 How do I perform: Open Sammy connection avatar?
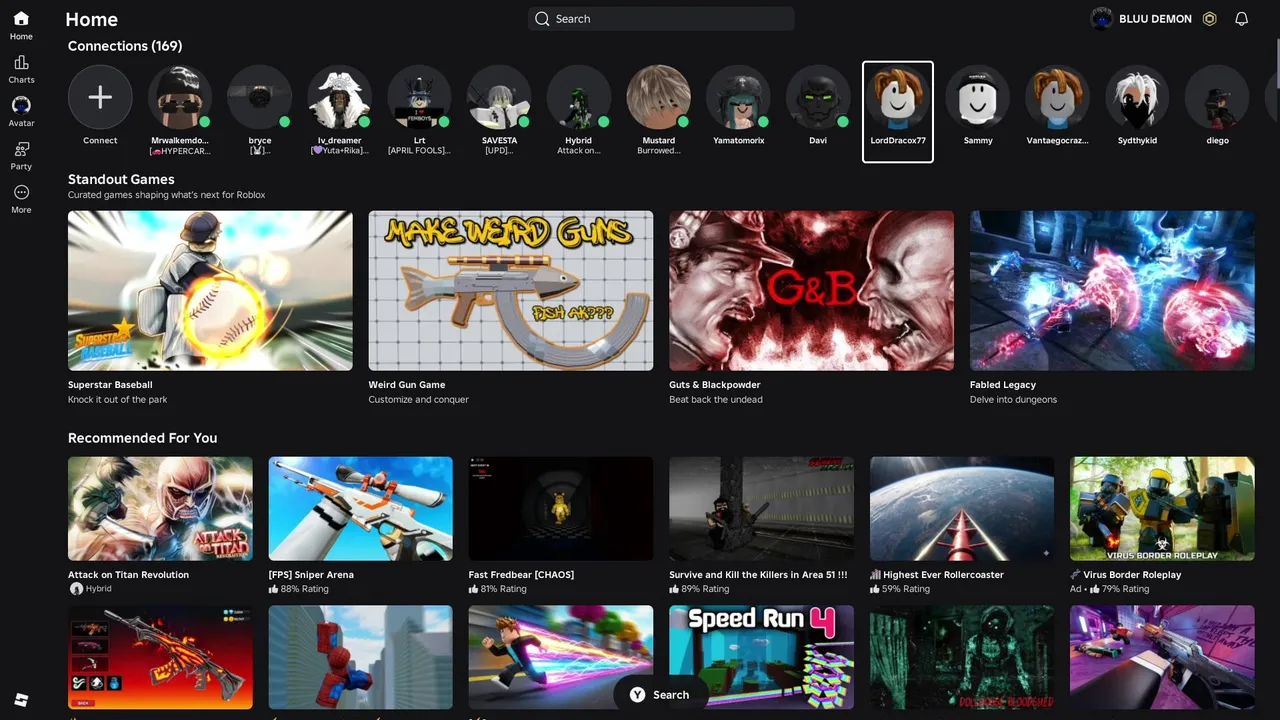pos(978,97)
